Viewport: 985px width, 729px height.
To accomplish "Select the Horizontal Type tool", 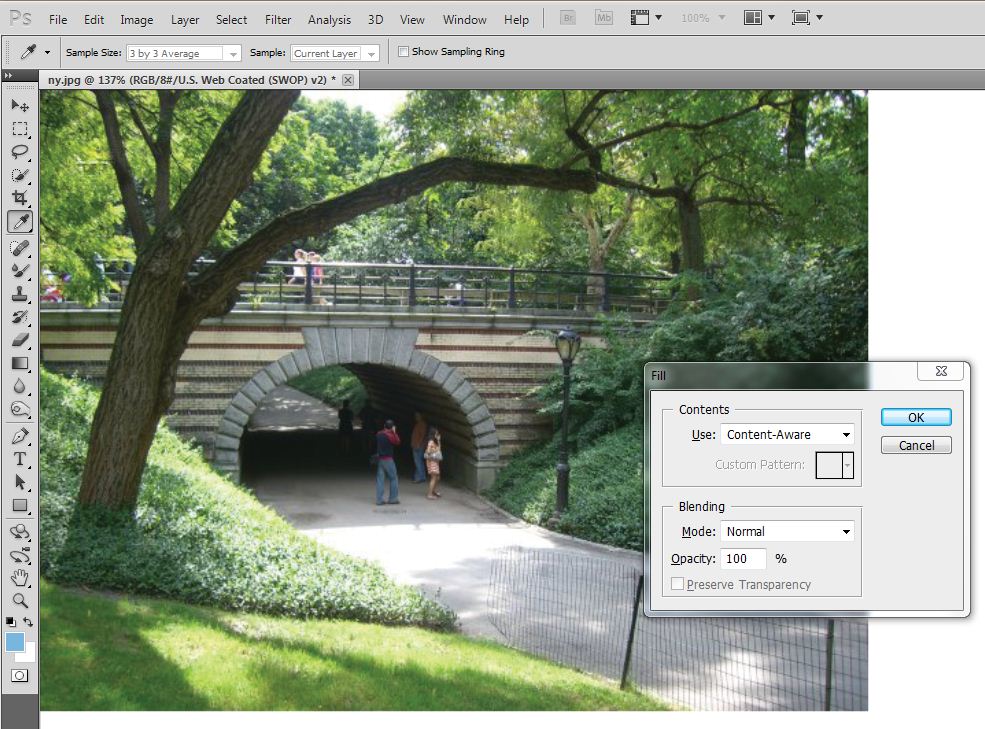I will 20,459.
